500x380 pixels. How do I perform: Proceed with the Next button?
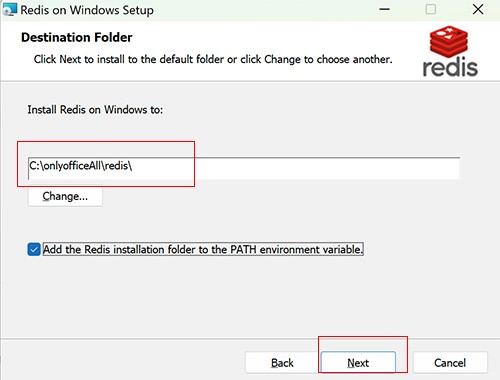point(358,363)
